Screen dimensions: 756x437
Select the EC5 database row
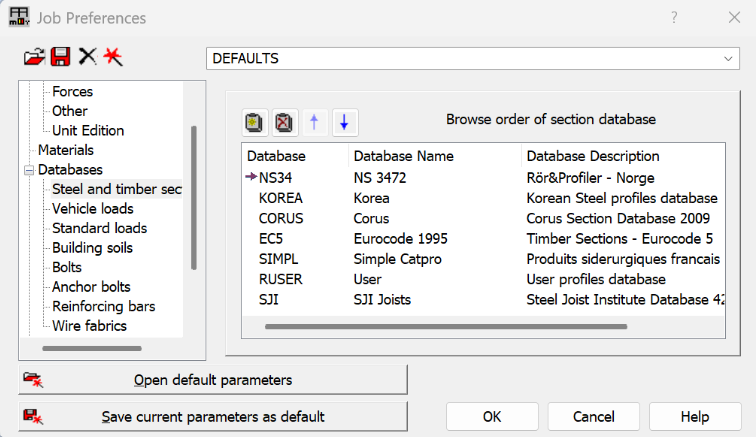click(x=484, y=239)
